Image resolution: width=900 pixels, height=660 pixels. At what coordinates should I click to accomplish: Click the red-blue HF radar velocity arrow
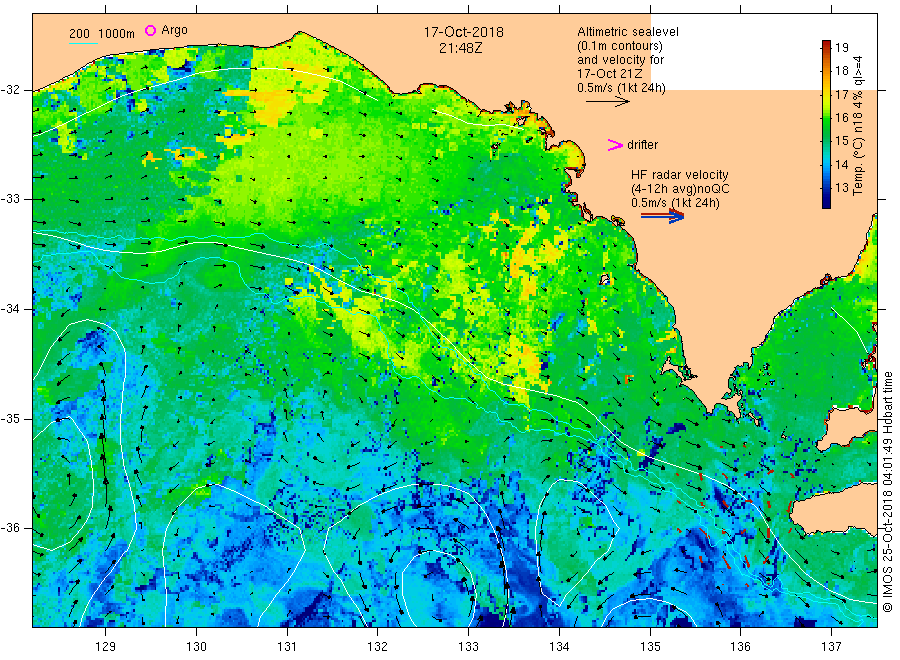pos(662,215)
